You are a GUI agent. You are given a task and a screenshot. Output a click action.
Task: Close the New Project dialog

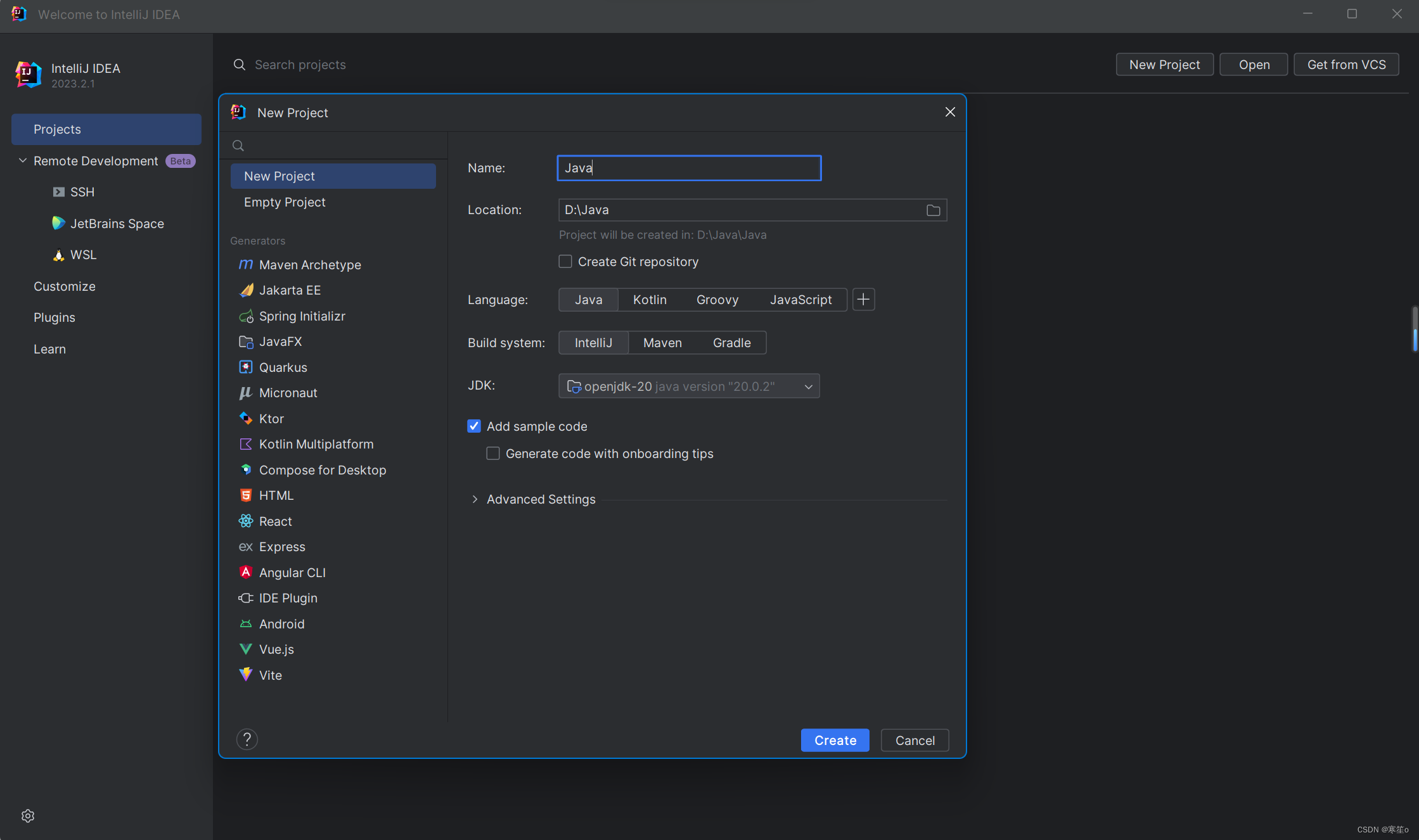[950, 112]
